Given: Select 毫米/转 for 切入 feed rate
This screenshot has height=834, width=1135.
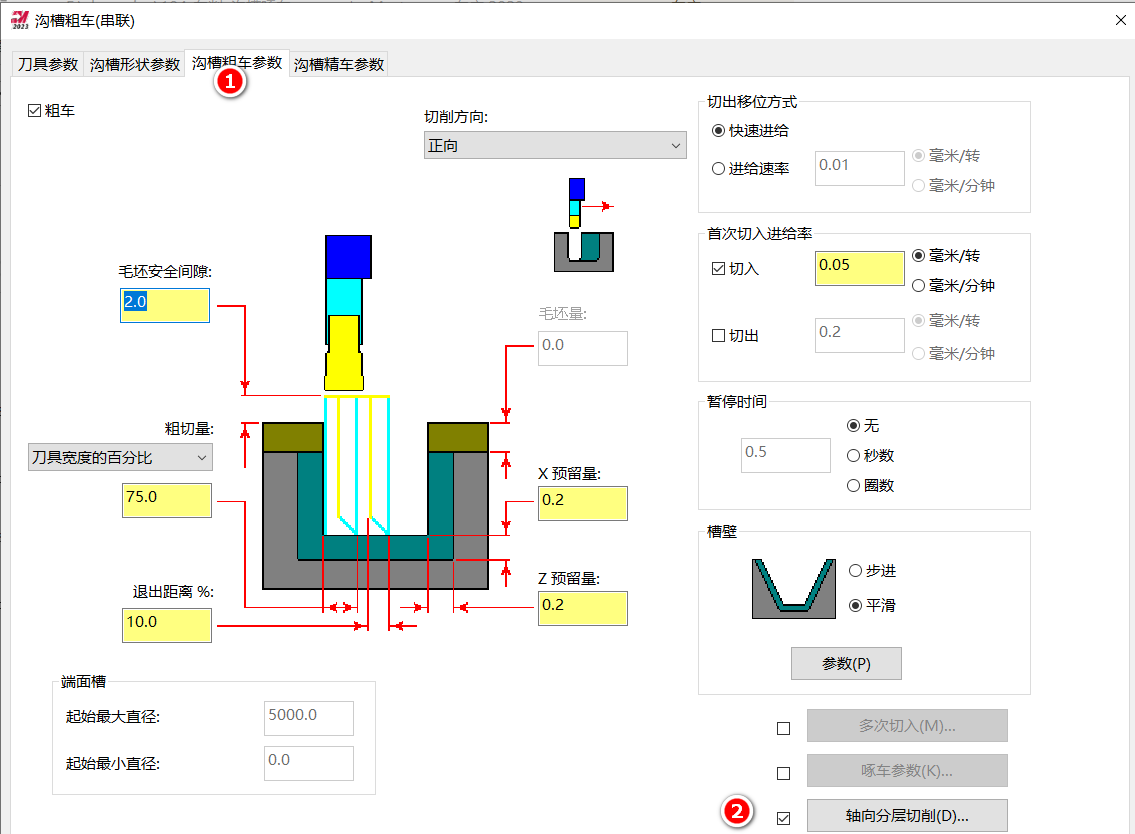Looking at the screenshot, I should [x=918, y=256].
